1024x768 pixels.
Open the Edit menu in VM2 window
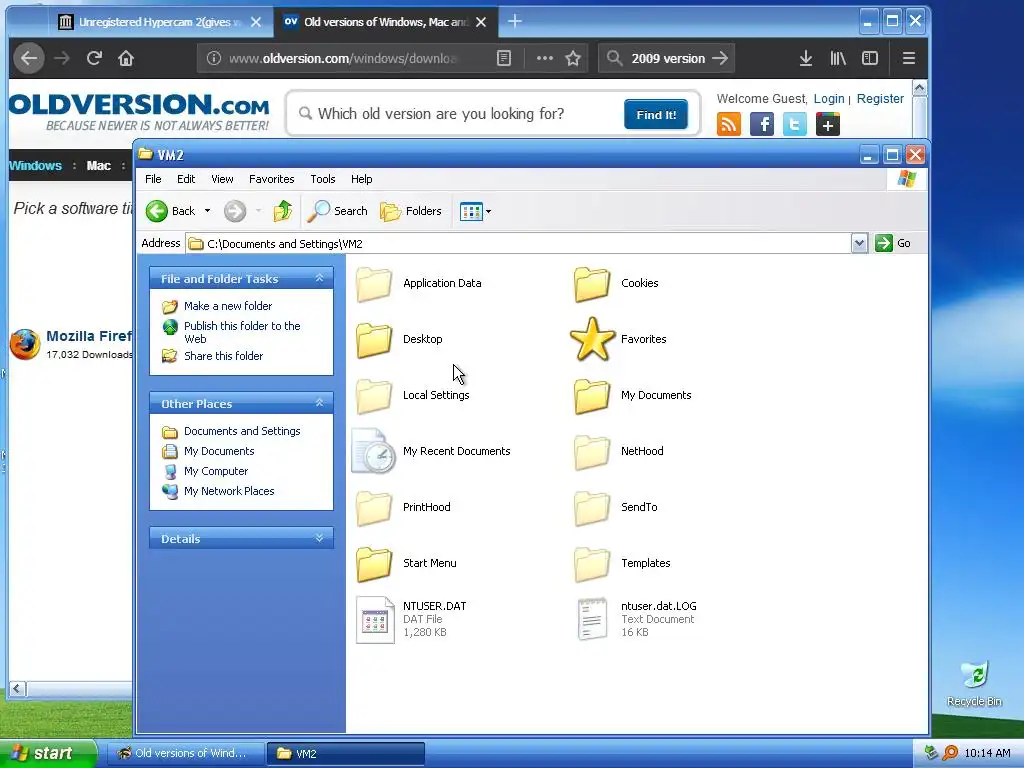[186, 179]
